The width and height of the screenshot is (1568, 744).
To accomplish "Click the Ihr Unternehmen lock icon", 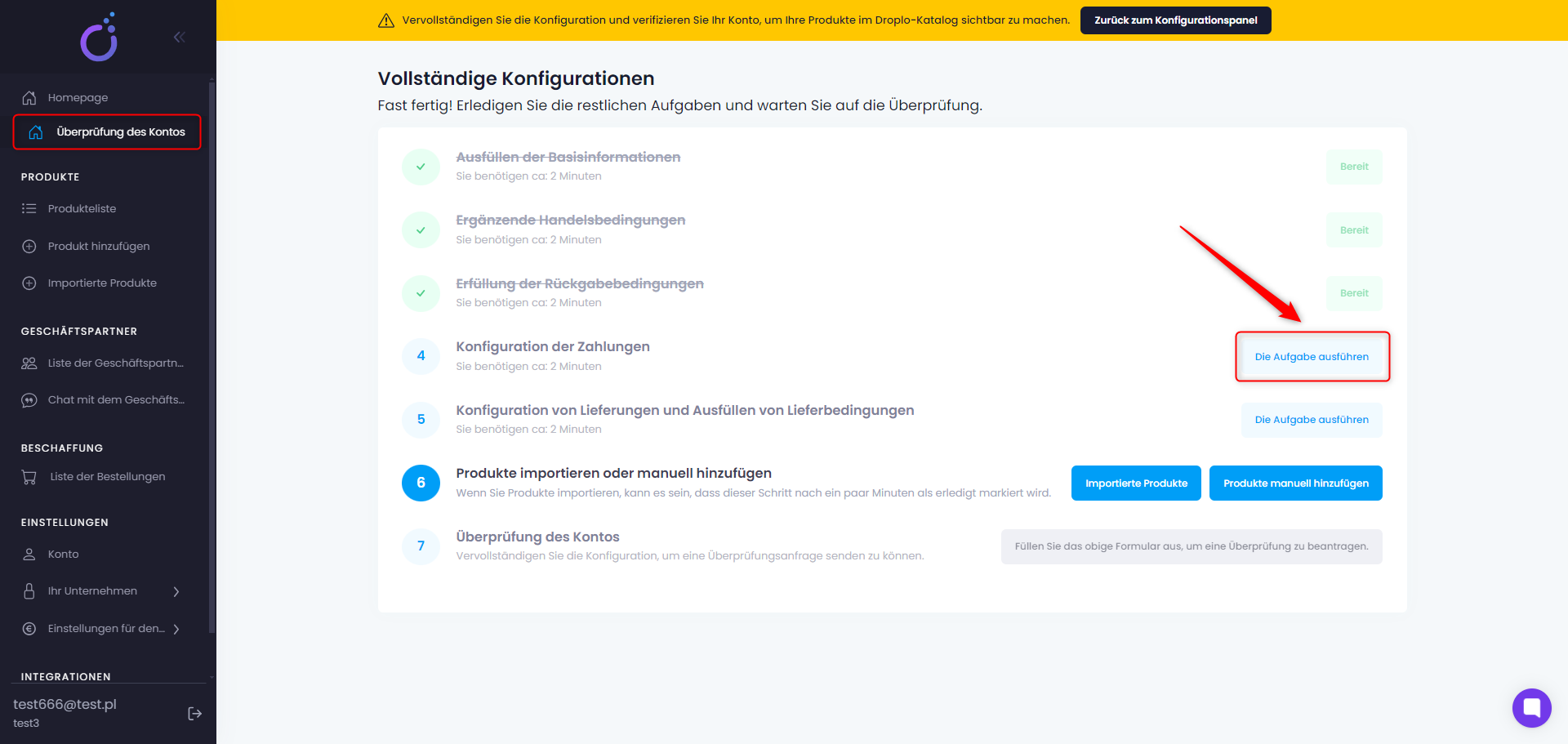I will coord(29,591).
